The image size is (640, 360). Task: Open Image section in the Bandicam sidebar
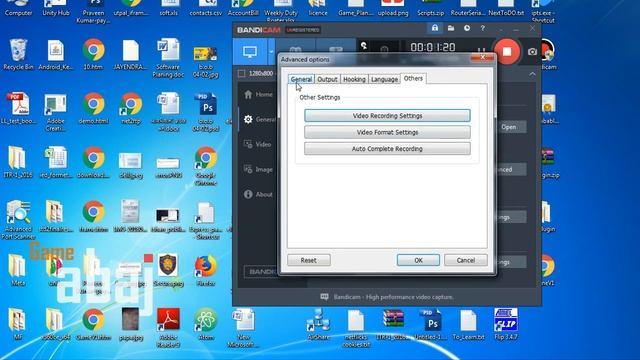258,169
